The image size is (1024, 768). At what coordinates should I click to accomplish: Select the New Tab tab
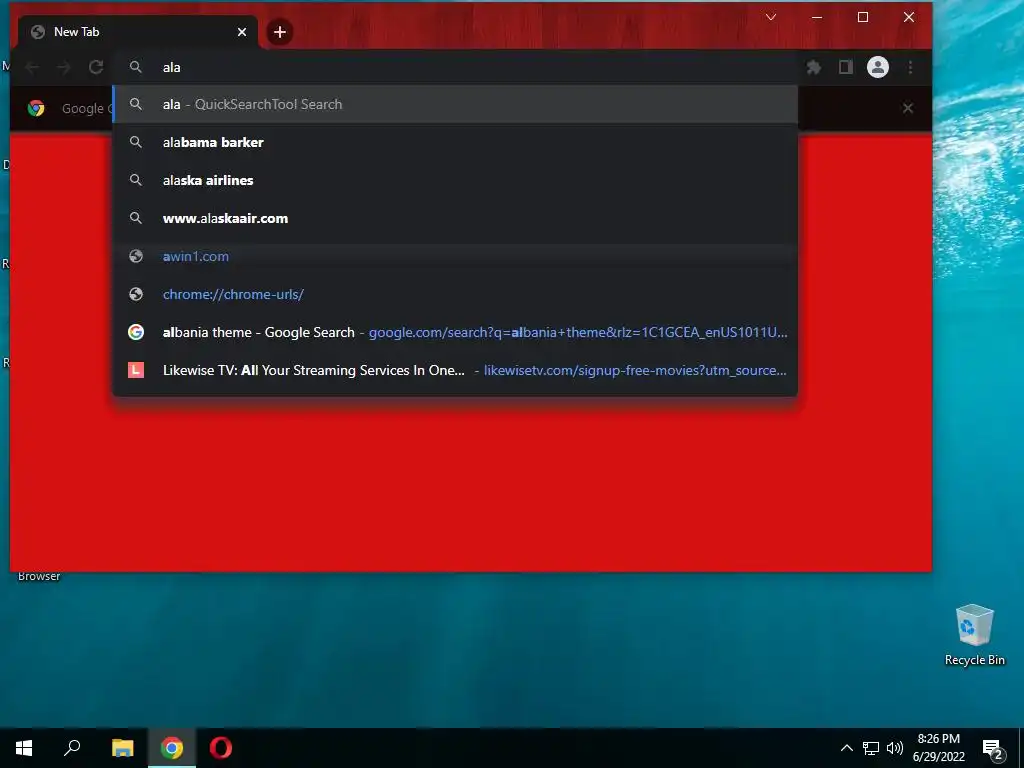point(138,32)
